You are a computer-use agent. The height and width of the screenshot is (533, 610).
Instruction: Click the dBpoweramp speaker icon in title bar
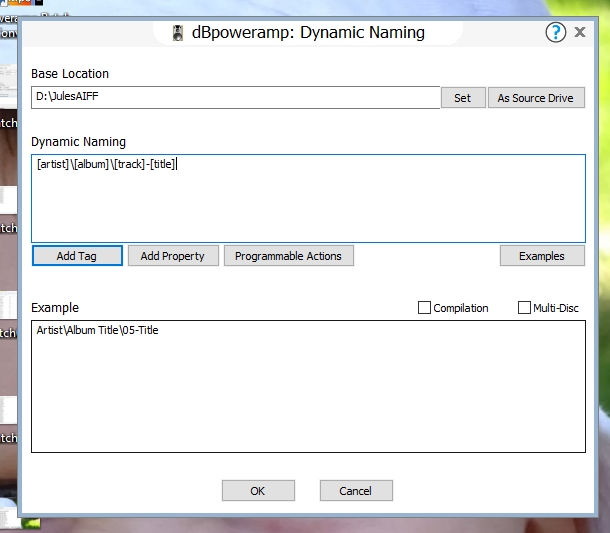coord(176,33)
